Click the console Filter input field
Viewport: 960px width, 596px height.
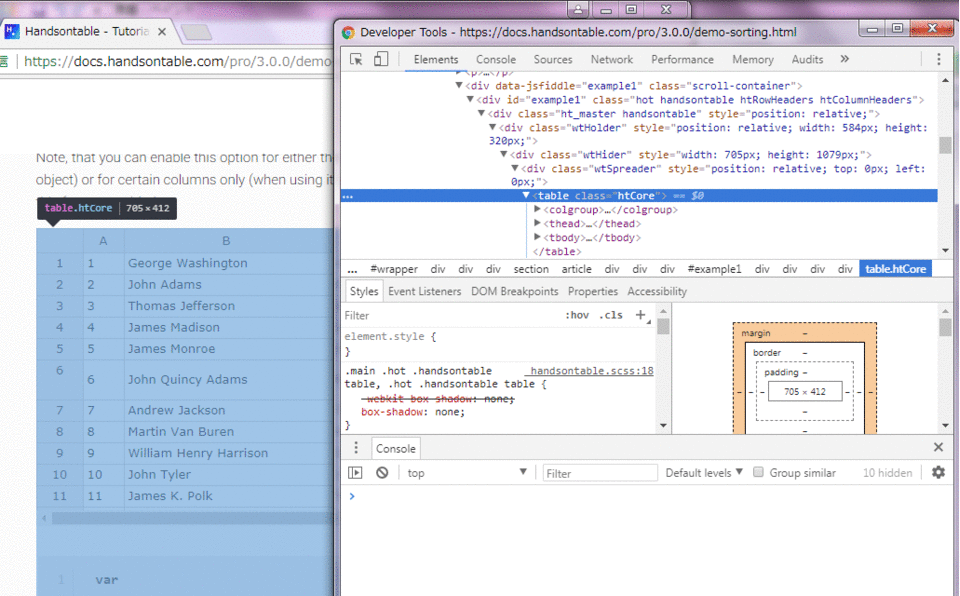(600, 473)
